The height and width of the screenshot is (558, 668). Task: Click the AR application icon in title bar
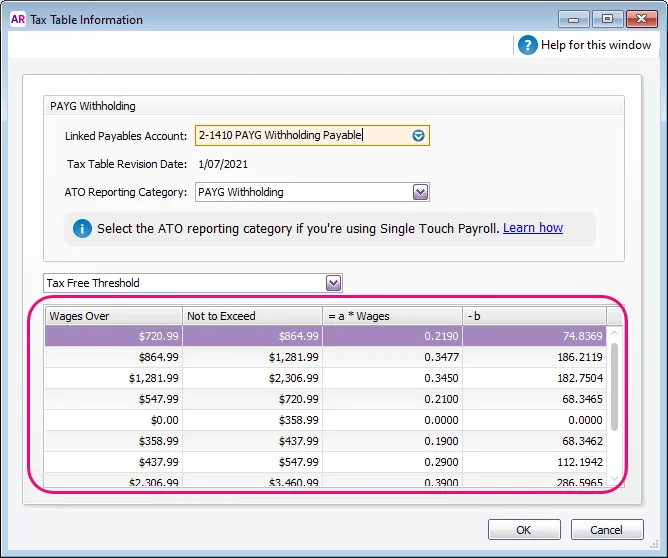click(x=18, y=20)
